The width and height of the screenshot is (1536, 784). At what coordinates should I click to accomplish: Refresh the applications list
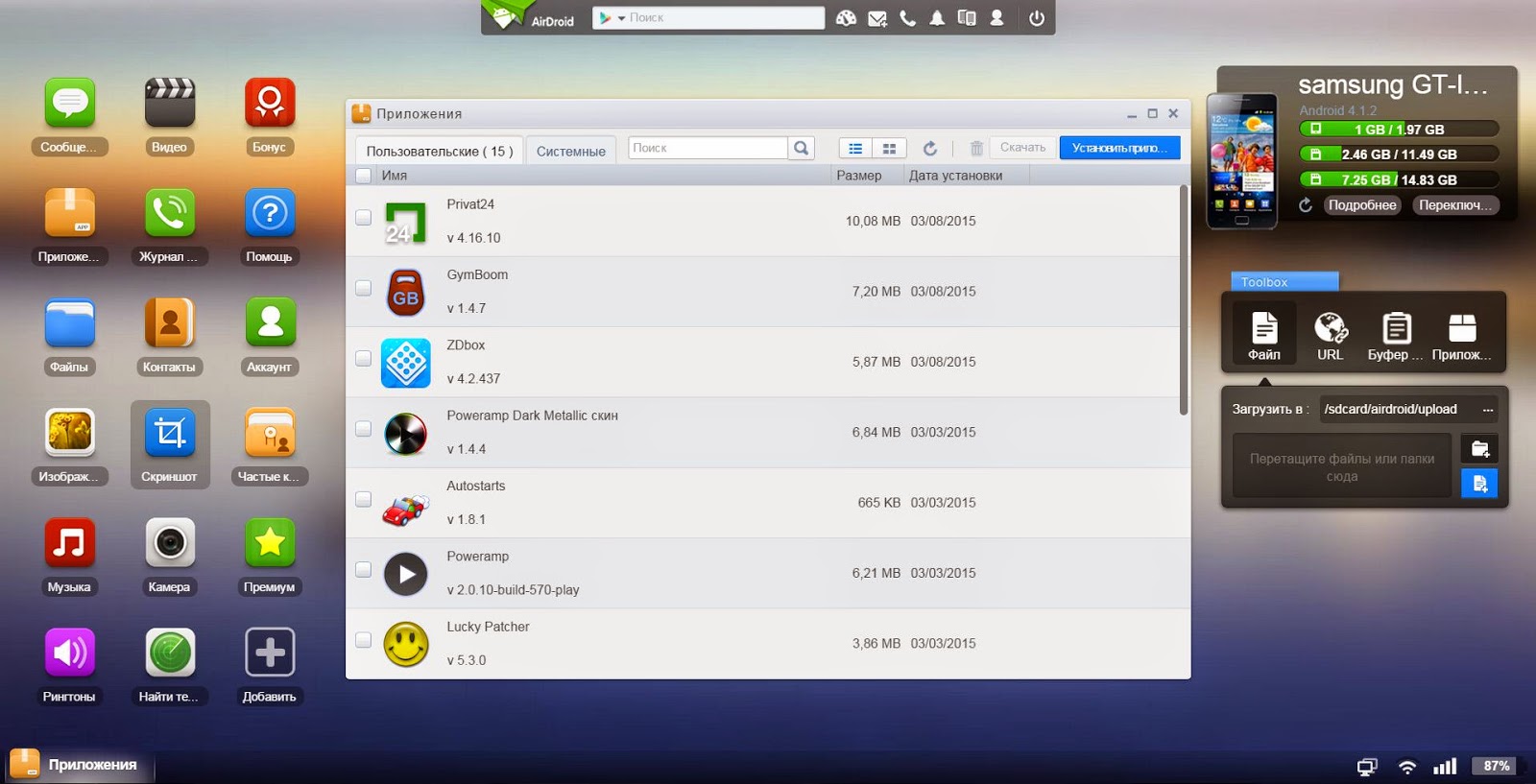coord(929,149)
